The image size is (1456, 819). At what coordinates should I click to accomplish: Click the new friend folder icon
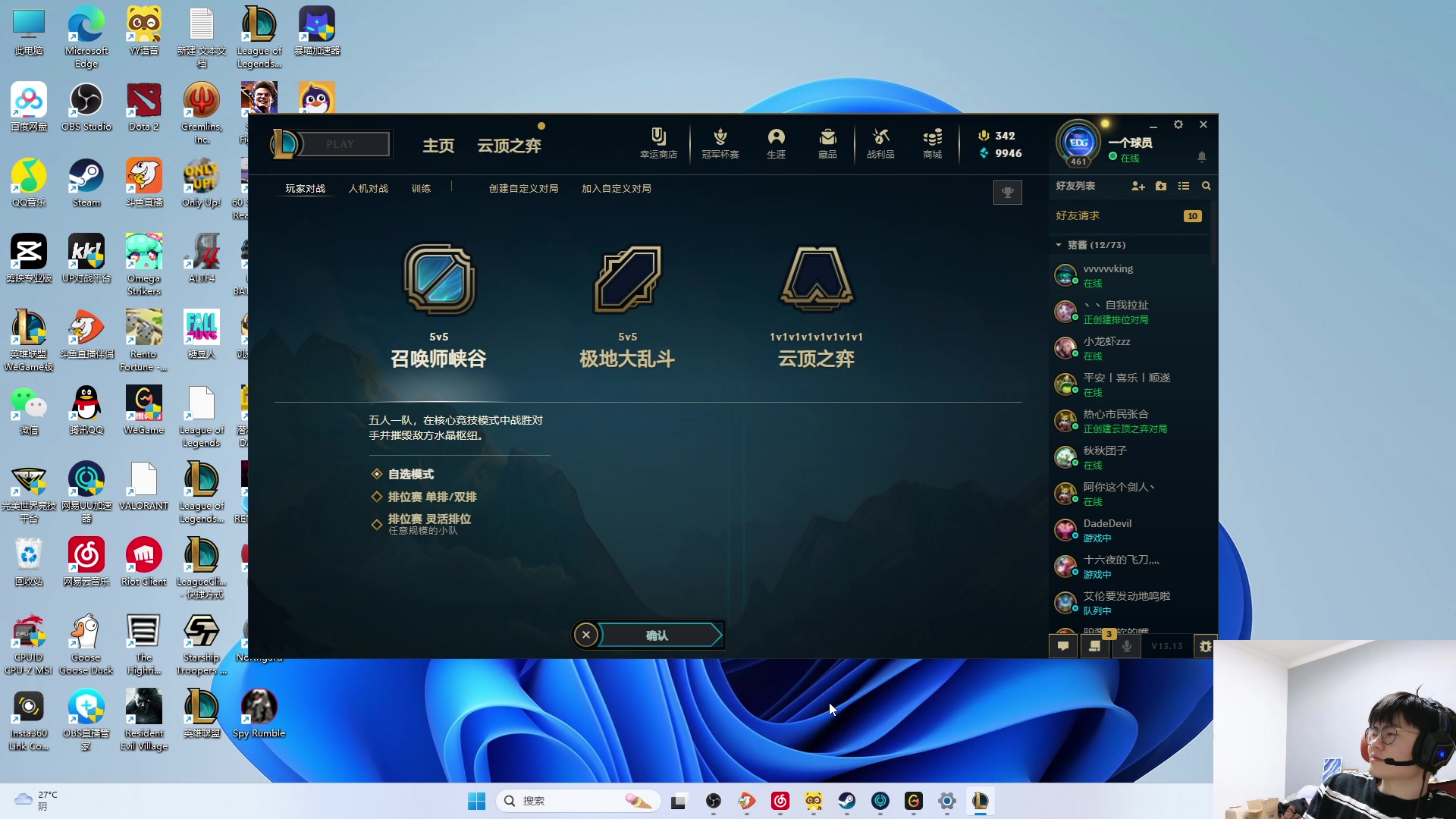[x=1161, y=186]
